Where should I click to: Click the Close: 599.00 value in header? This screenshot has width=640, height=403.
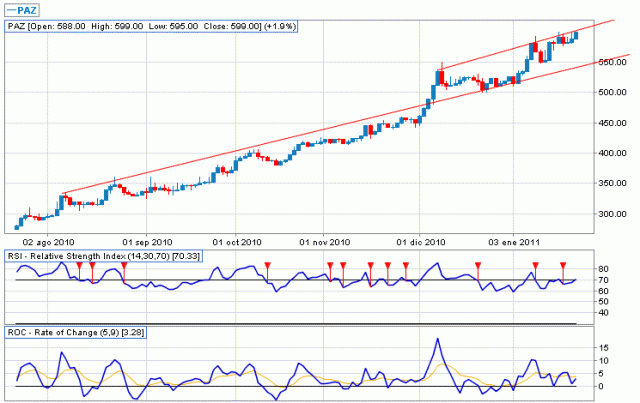point(232,27)
